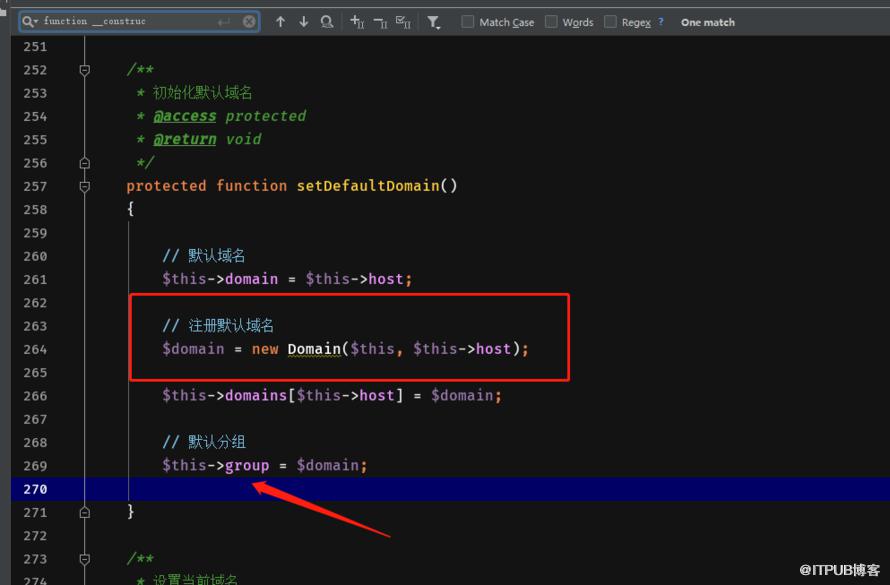
Task: Unselect occurrence icon in find bar
Action: pyautogui.click(x=380, y=22)
